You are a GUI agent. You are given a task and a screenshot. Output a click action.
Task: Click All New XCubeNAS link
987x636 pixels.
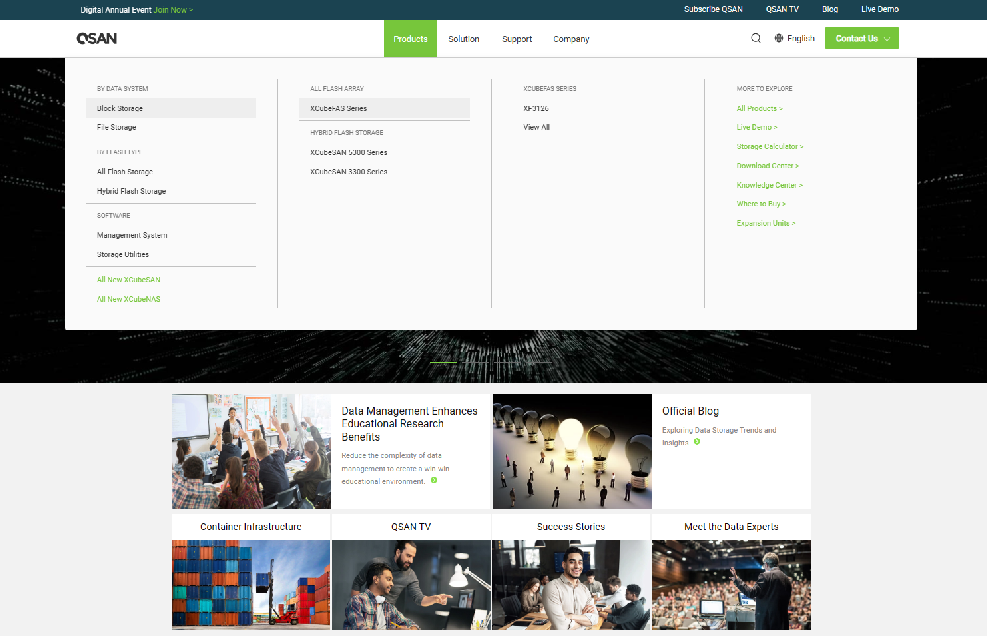128,299
